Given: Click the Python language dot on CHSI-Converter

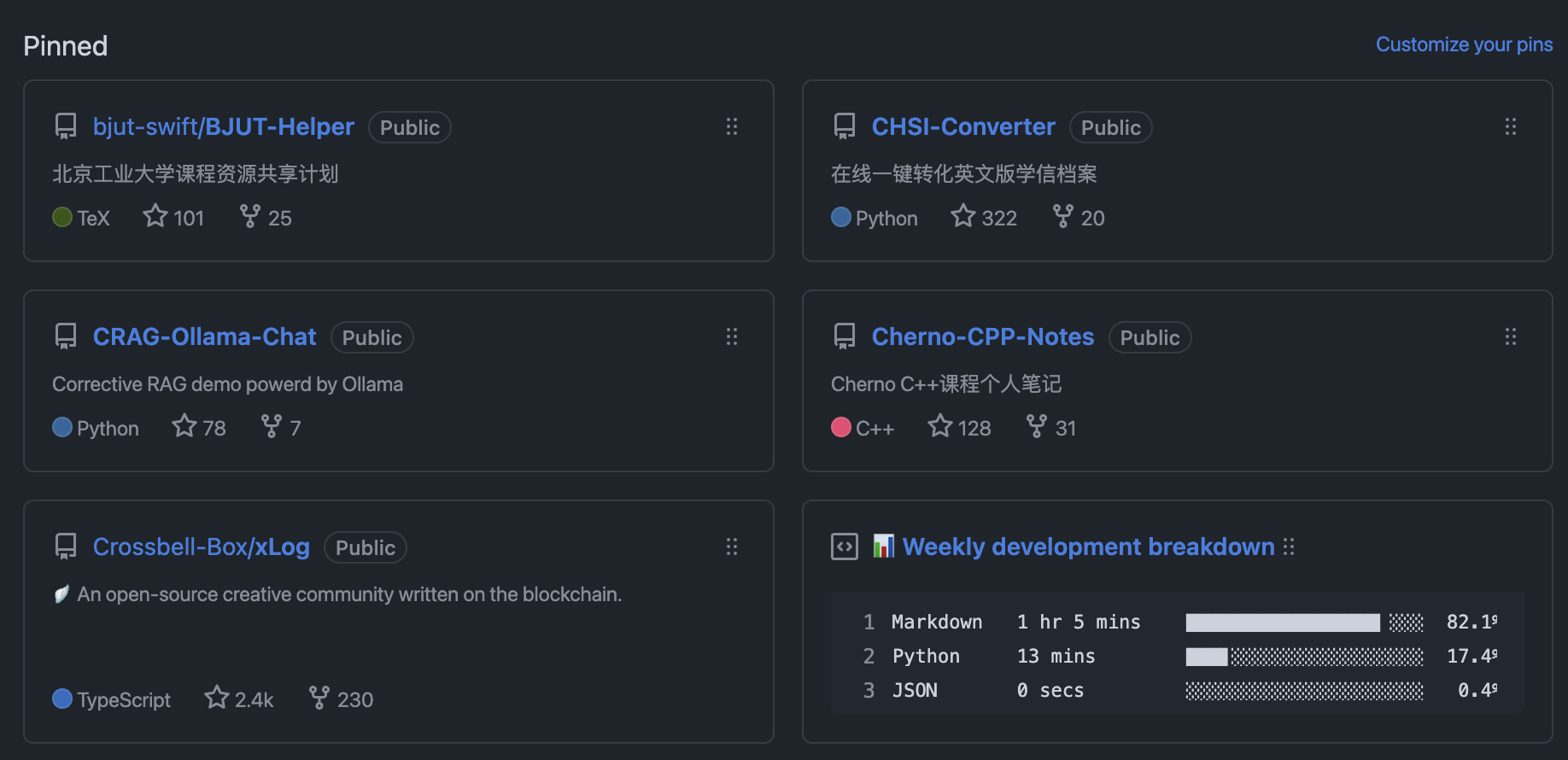Looking at the screenshot, I should pos(840,216).
